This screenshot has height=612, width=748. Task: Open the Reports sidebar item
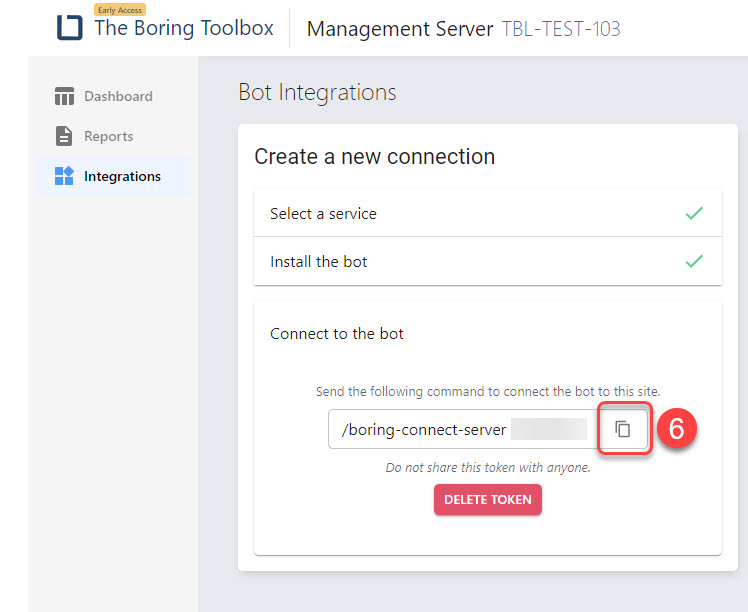tap(114, 136)
